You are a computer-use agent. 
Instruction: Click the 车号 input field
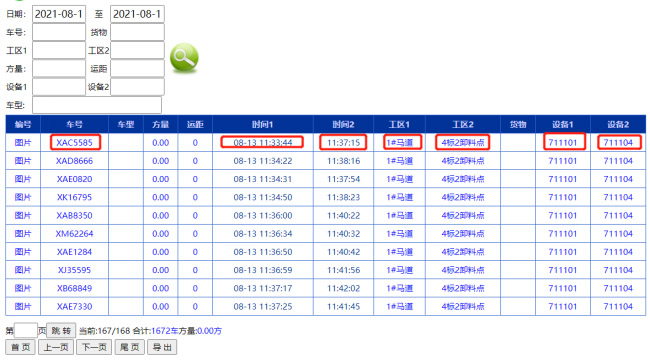[x=59, y=32]
